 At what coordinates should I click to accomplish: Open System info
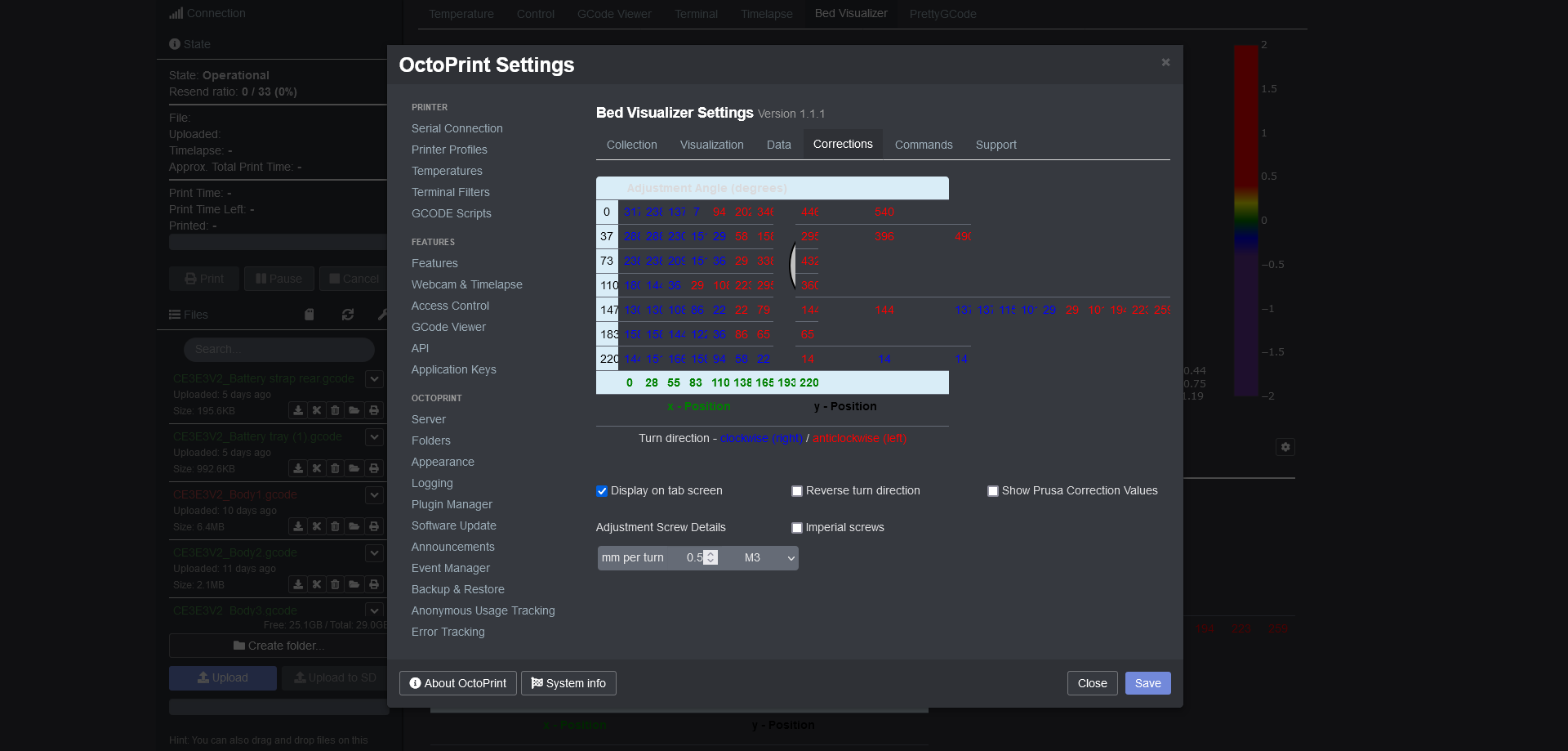pyautogui.click(x=568, y=683)
